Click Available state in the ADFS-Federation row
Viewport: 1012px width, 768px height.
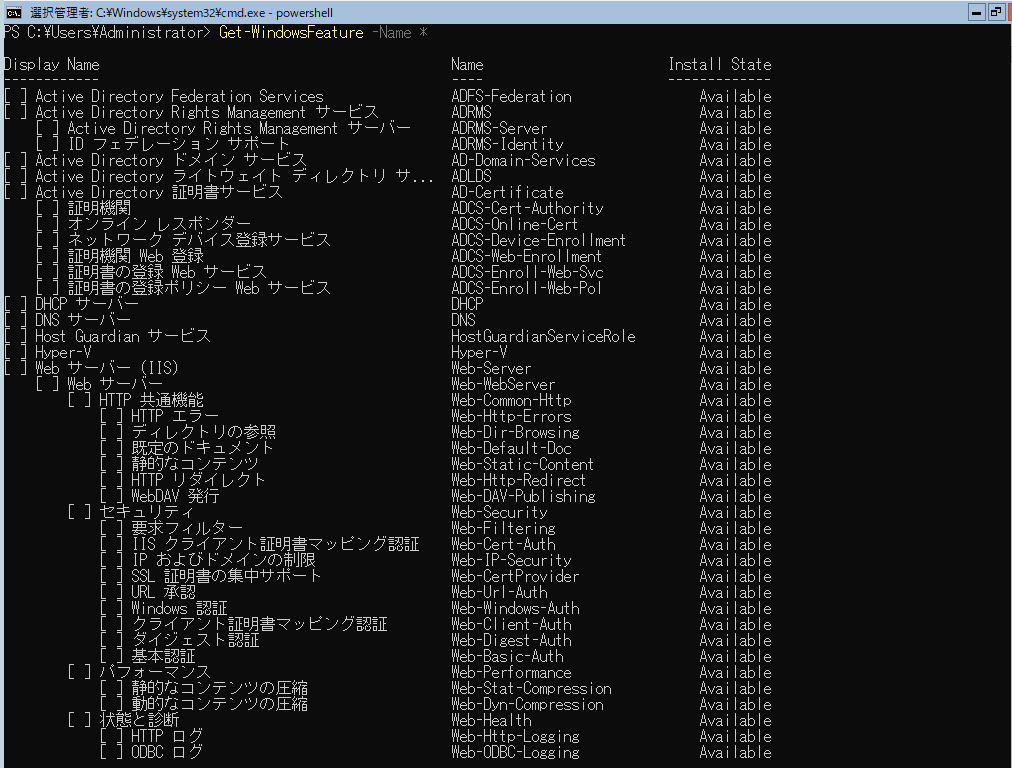point(736,97)
